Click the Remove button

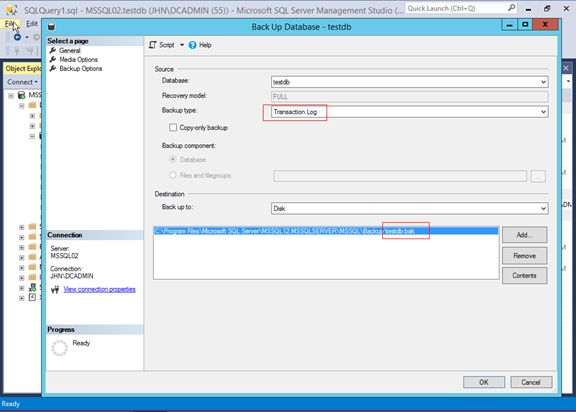click(x=525, y=256)
